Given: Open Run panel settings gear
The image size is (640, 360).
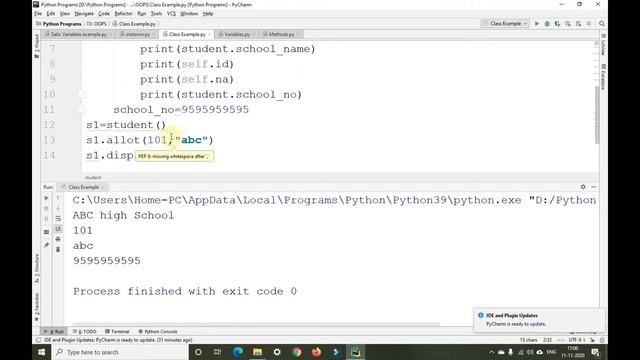Looking at the screenshot, I should (x=583, y=187).
